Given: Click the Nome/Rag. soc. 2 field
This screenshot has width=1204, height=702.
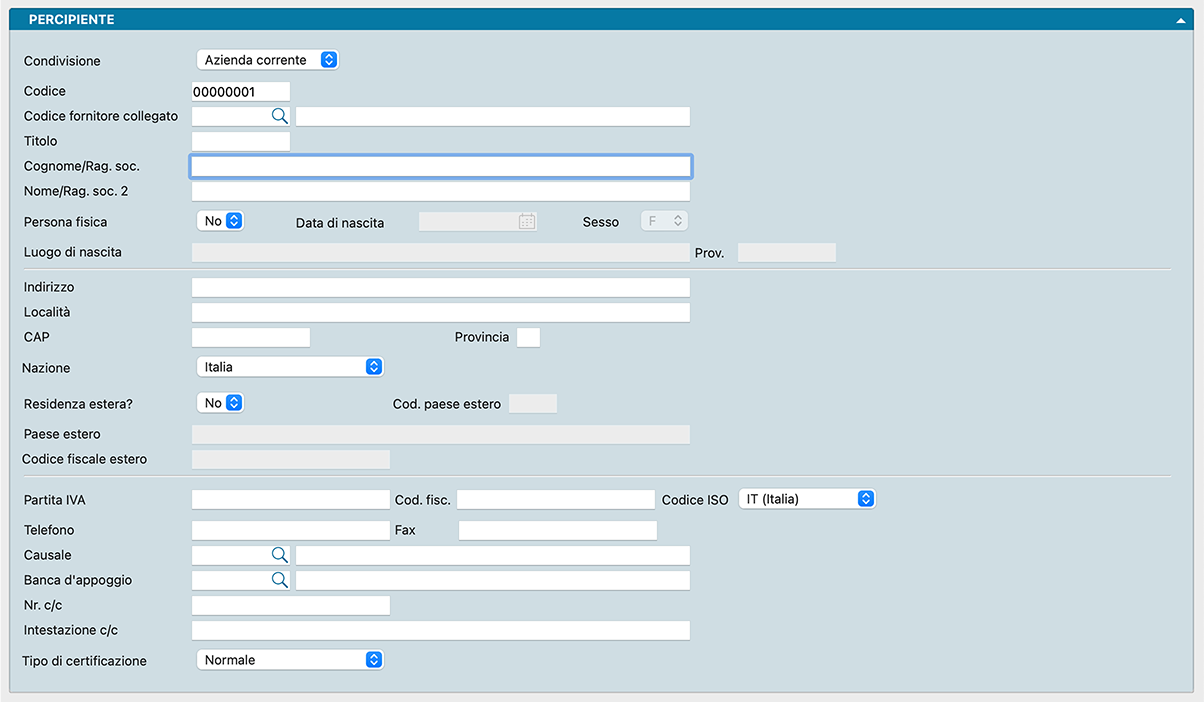Looking at the screenshot, I should tap(440, 191).
